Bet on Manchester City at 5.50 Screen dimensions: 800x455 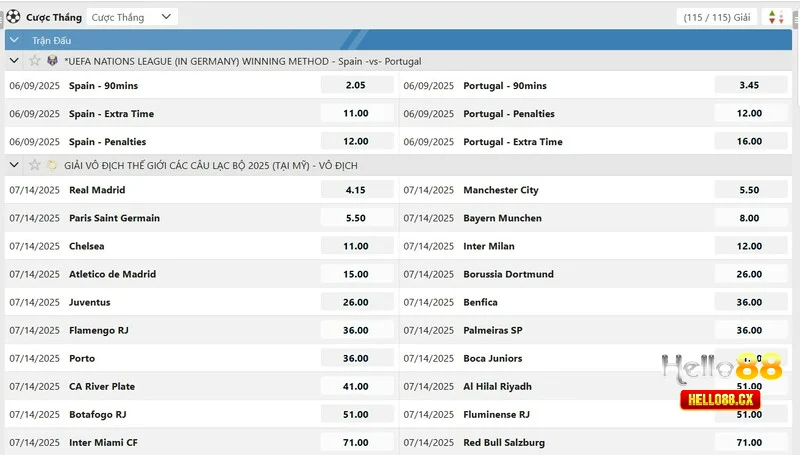(x=749, y=190)
